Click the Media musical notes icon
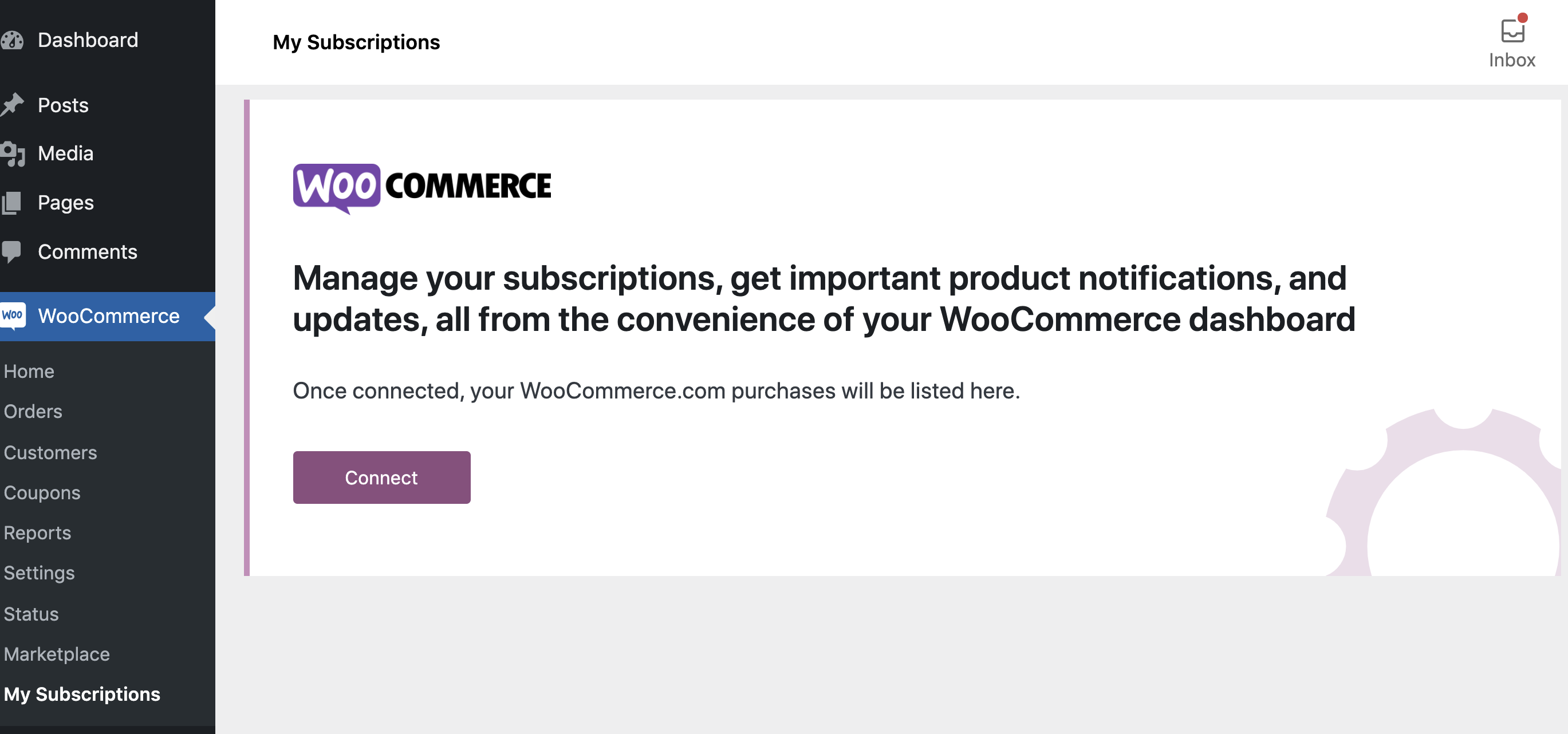The width and height of the screenshot is (1568, 734). 13,153
